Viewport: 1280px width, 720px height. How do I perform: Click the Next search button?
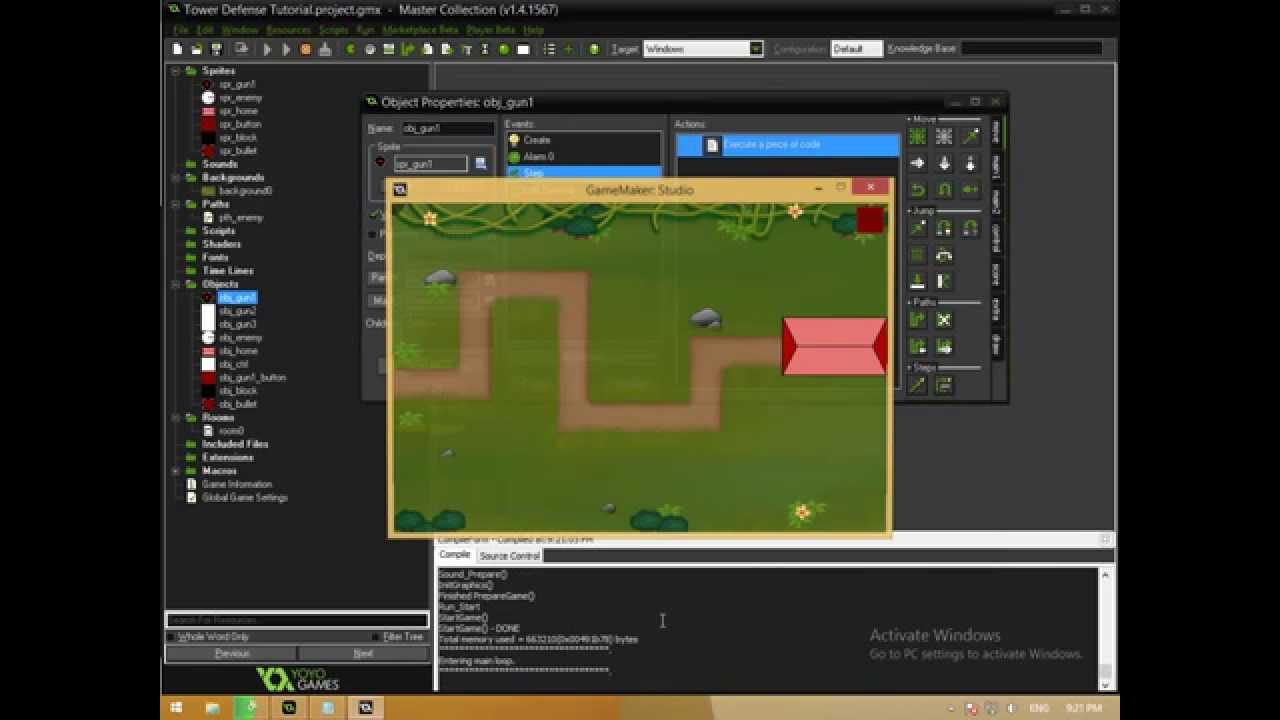[363, 653]
